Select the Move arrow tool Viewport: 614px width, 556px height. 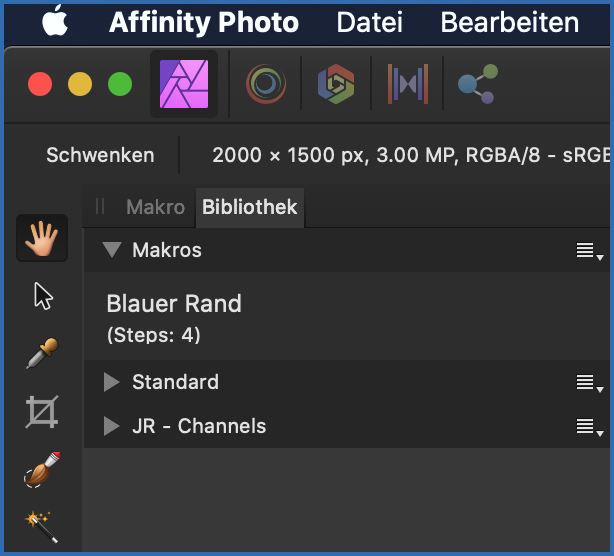[x=42, y=296]
